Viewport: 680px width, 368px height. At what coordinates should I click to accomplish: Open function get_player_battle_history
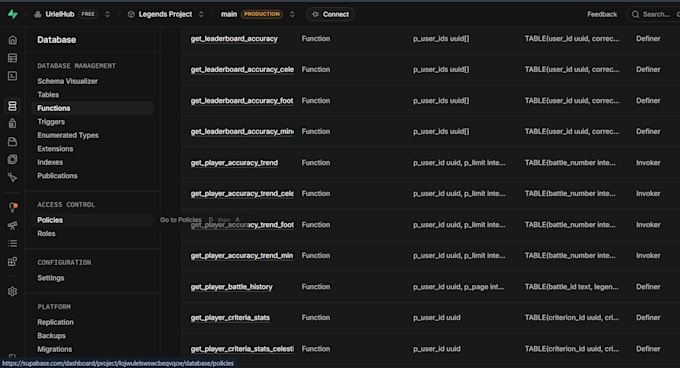coord(232,287)
